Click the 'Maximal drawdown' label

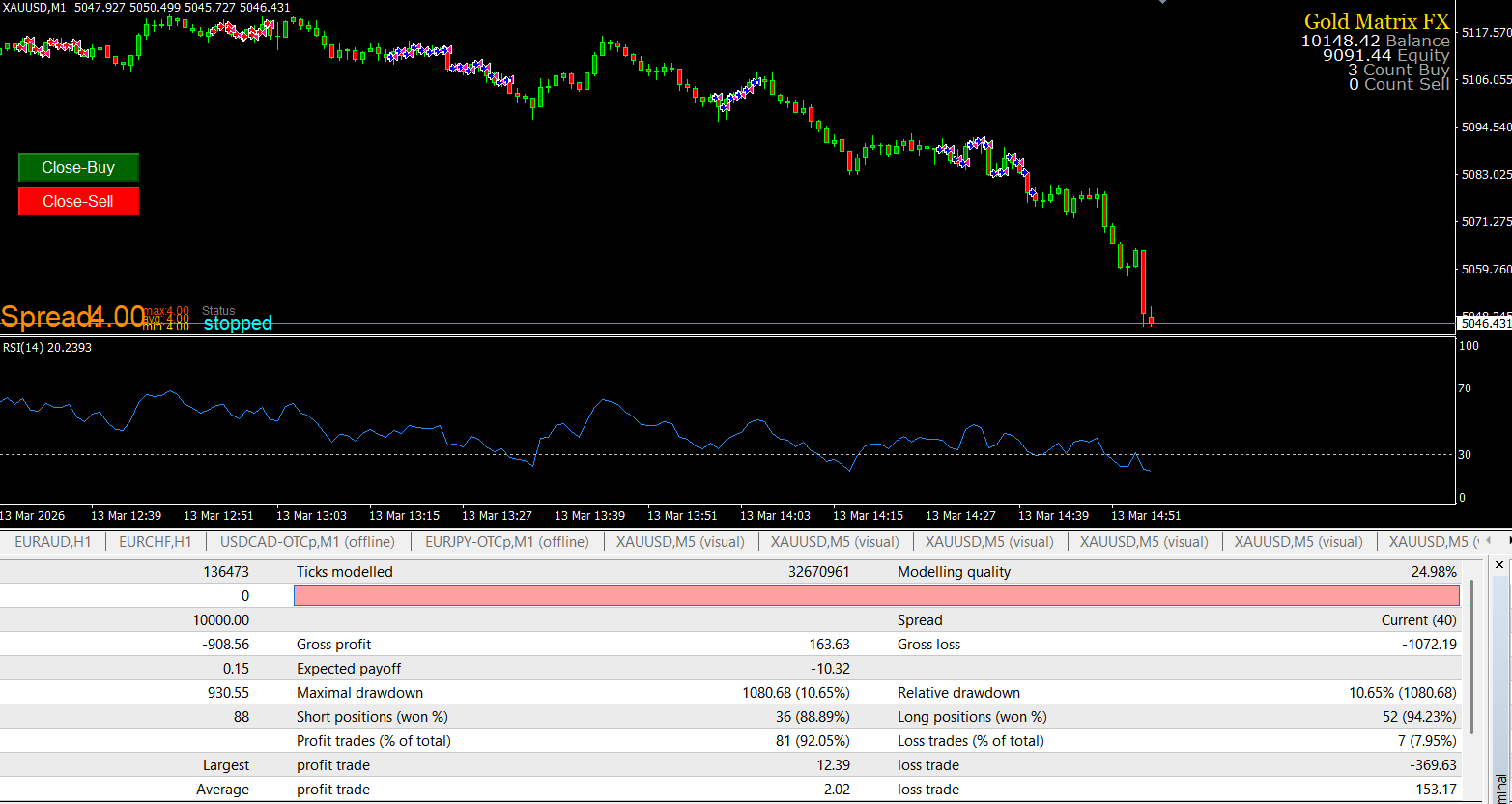pos(359,693)
